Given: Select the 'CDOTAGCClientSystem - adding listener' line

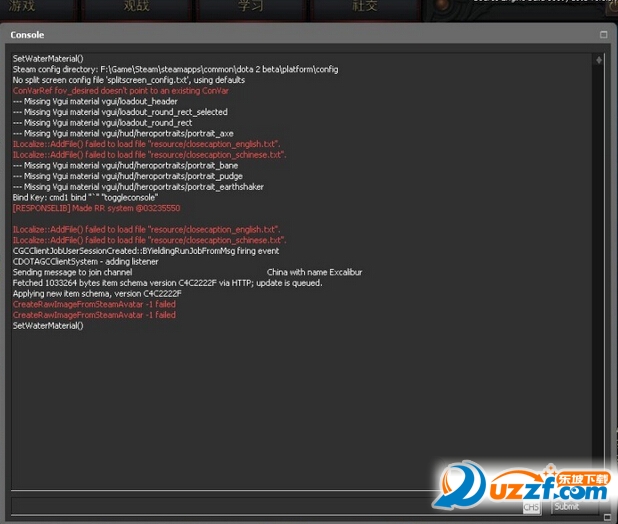Looking at the screenshot, I should (86, 262).
